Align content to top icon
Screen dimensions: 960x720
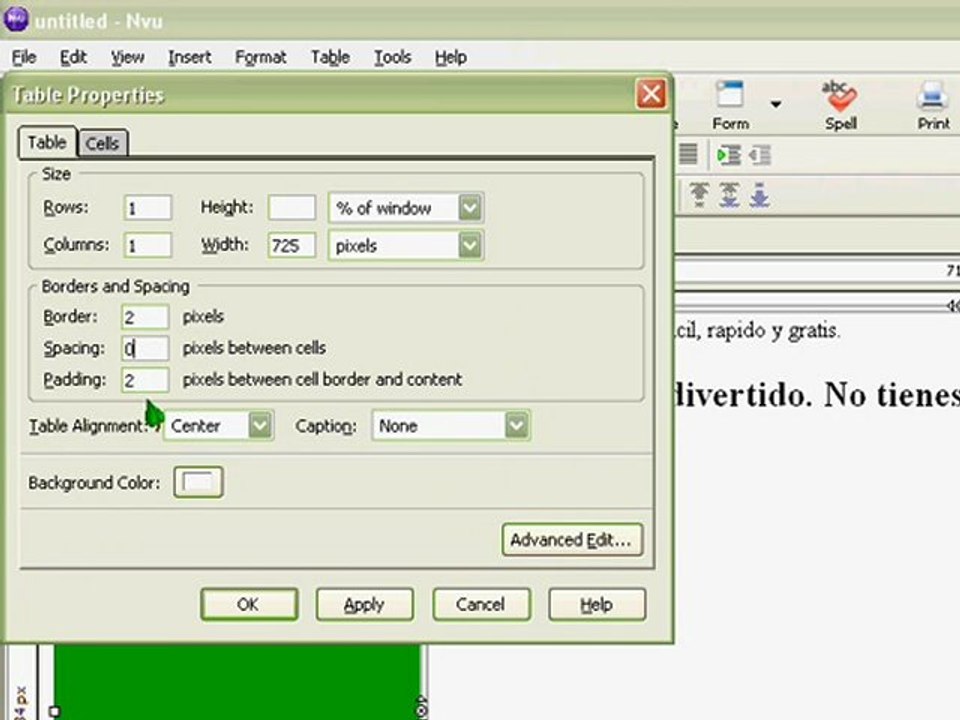[699, 195]
